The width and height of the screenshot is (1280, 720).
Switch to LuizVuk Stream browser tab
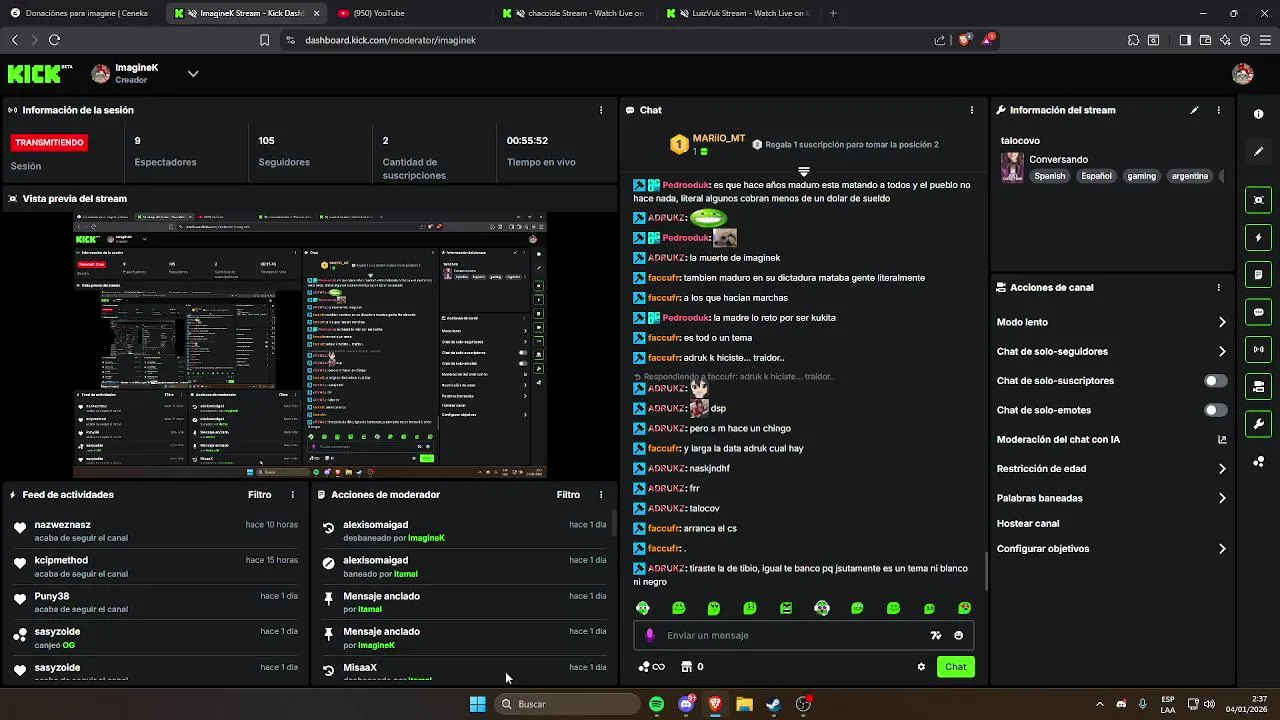[740, 13]
